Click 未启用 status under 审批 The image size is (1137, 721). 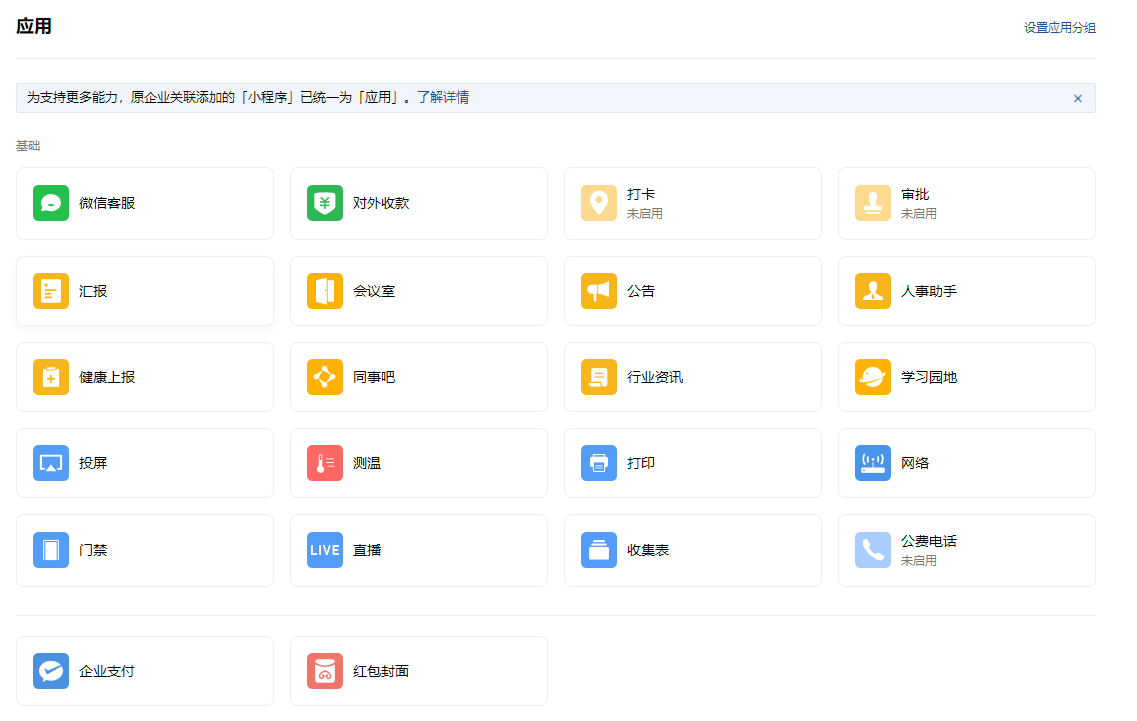coord(919,214)
